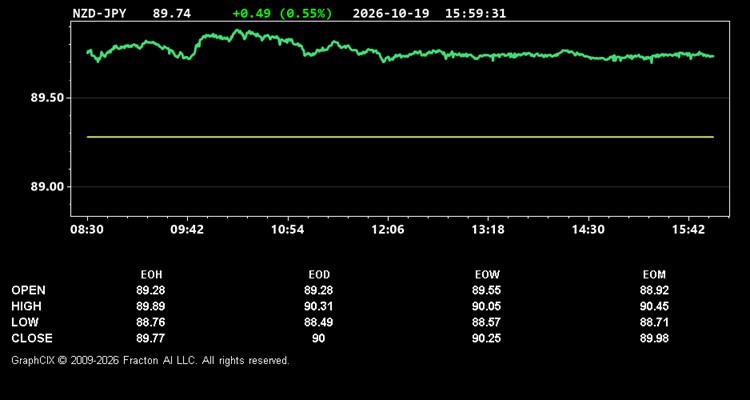This screenshot has height=400, width=750.
Task: Click the 15:59:31 timestamp
Action: coord(475,13)
